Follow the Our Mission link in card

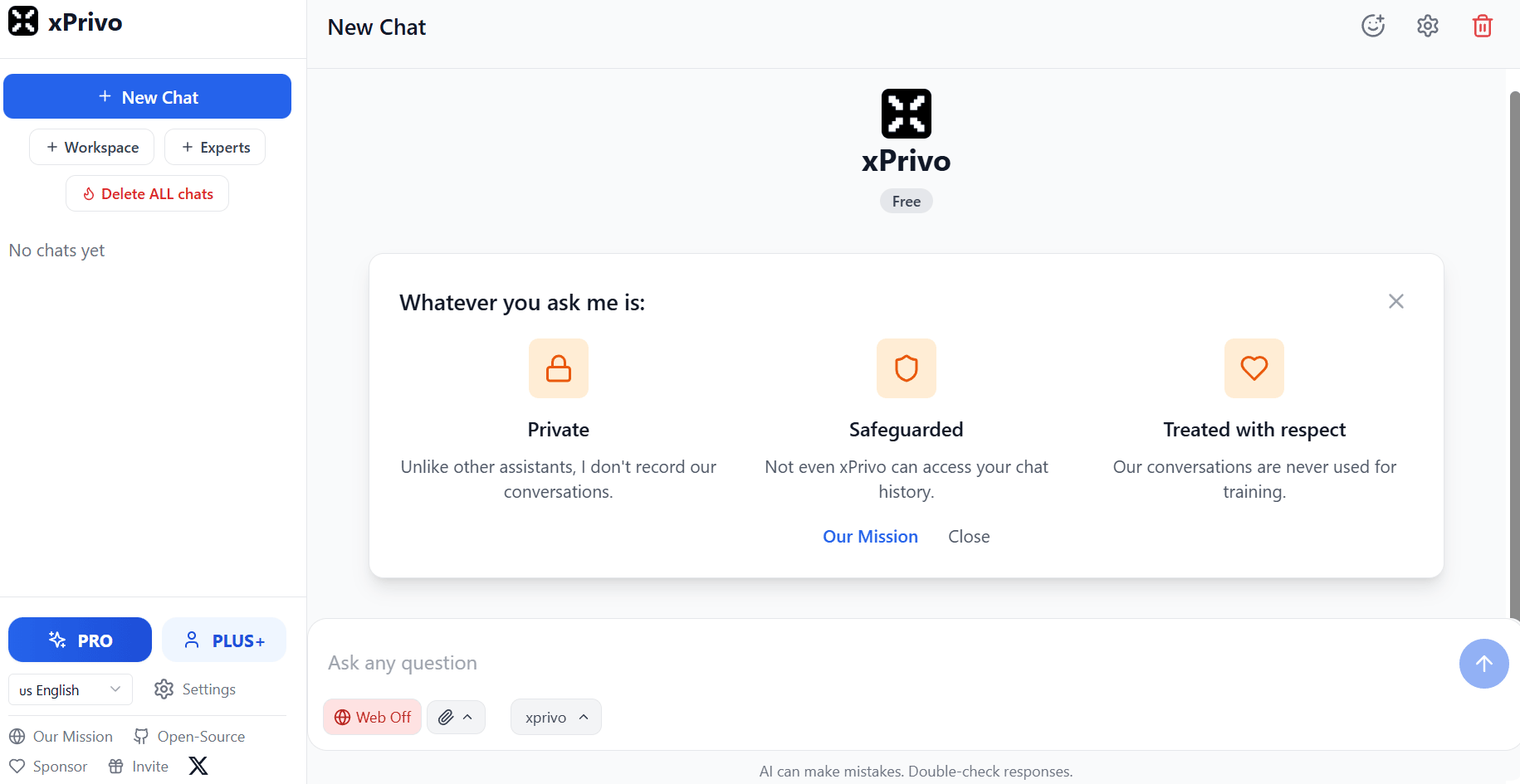point(870,537)
